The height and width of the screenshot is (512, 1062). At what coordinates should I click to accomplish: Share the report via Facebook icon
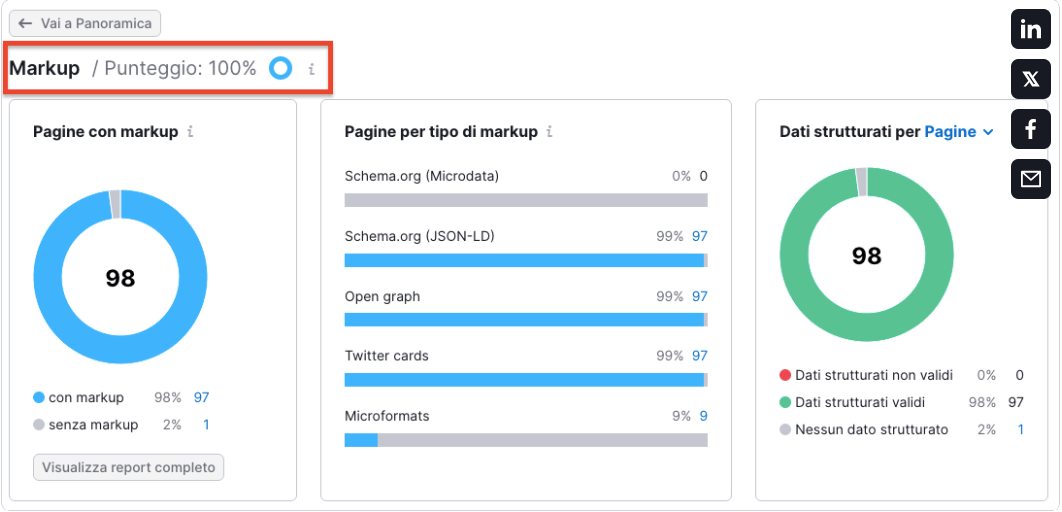tap(1030, 129)
